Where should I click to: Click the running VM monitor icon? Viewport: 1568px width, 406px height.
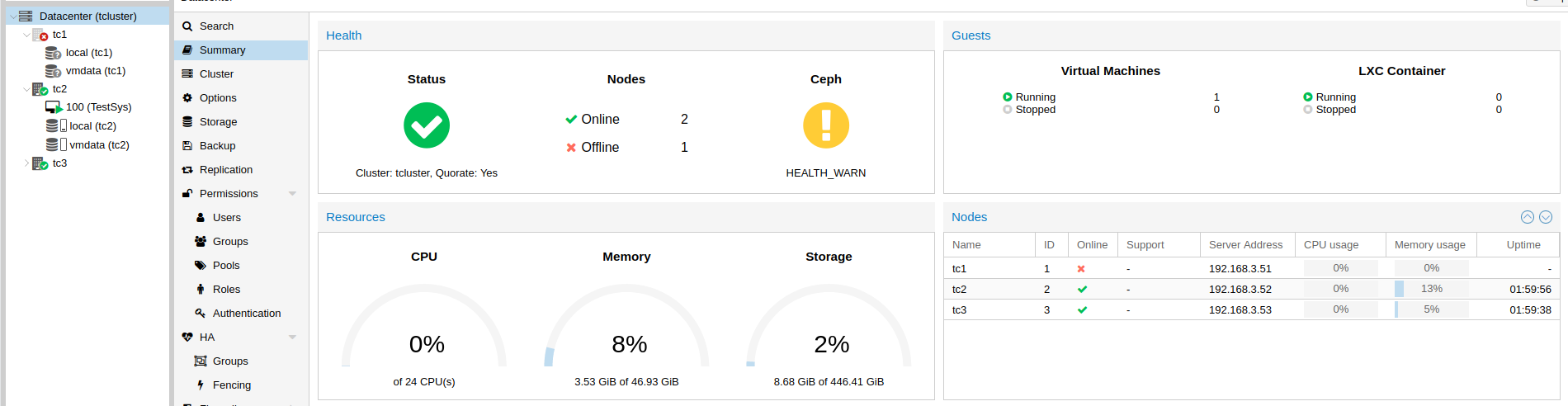[54, 107]
